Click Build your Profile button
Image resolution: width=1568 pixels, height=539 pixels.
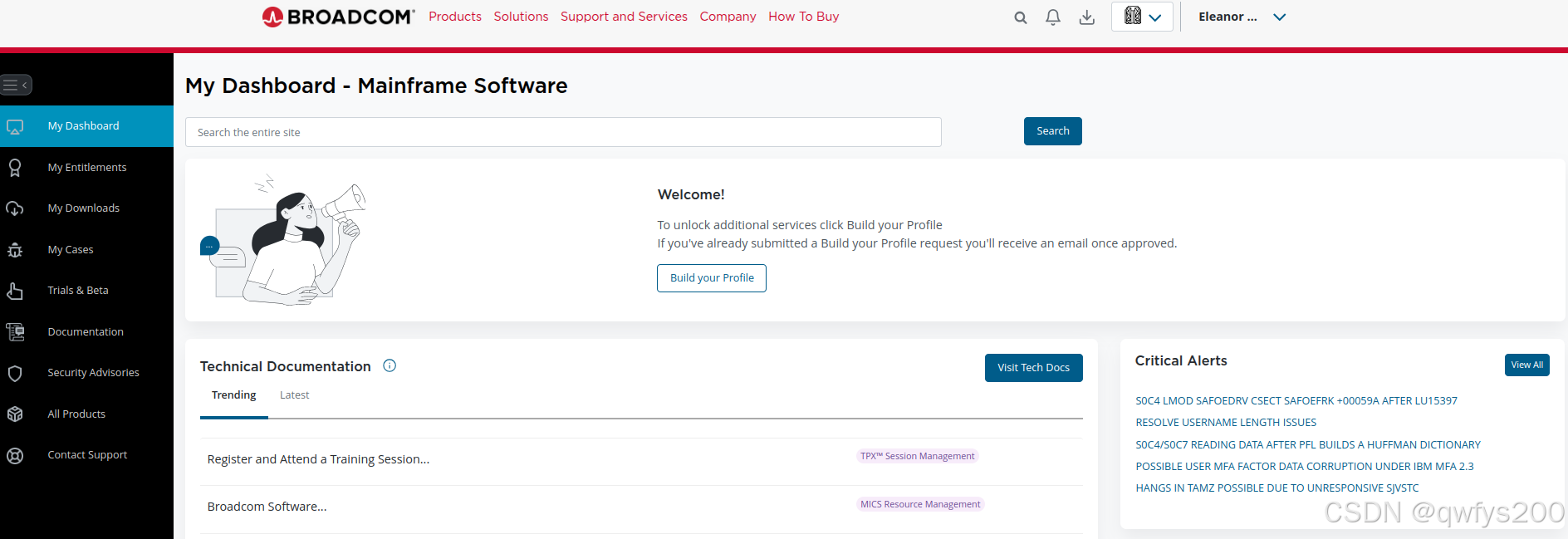coord(712,278)
